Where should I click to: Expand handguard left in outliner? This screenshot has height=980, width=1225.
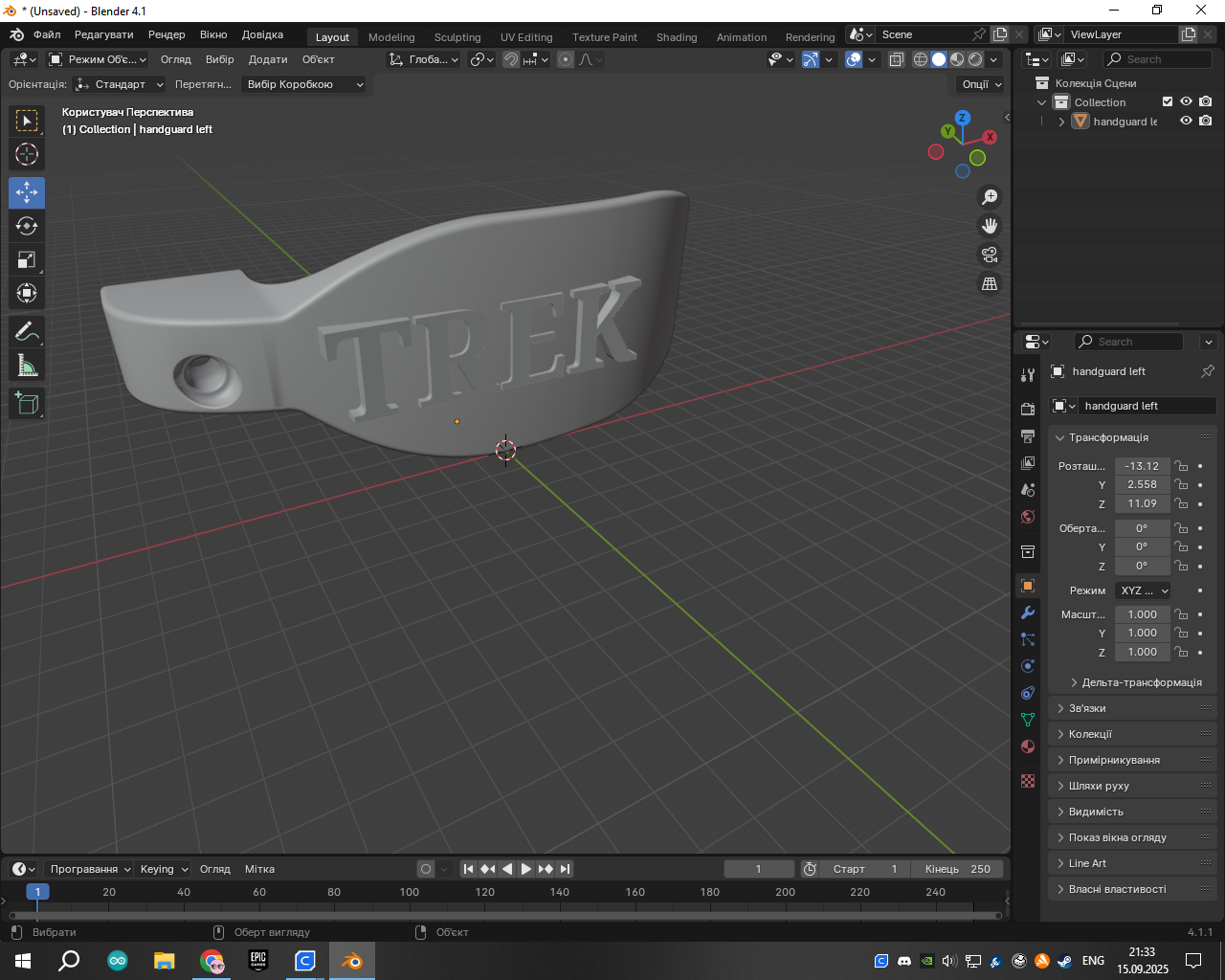(x=1061, y=122)
